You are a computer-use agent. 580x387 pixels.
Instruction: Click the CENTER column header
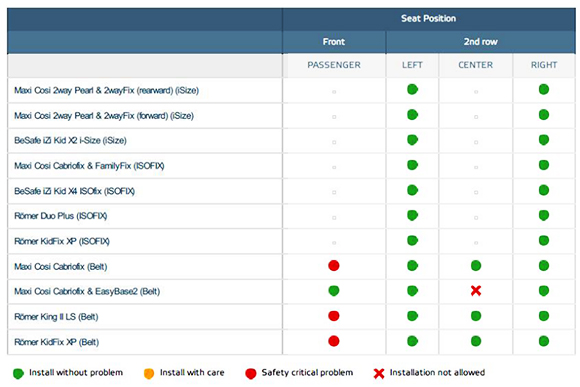(x=476, y=65)
